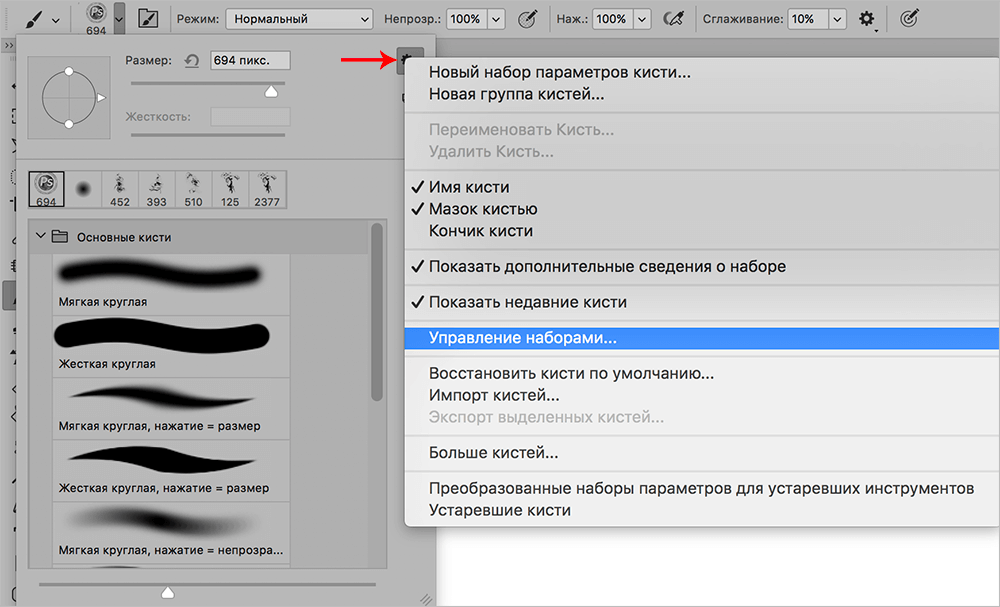
Task: Select the "Мягкая круглая" brush preset
Action: click(159, 283)
